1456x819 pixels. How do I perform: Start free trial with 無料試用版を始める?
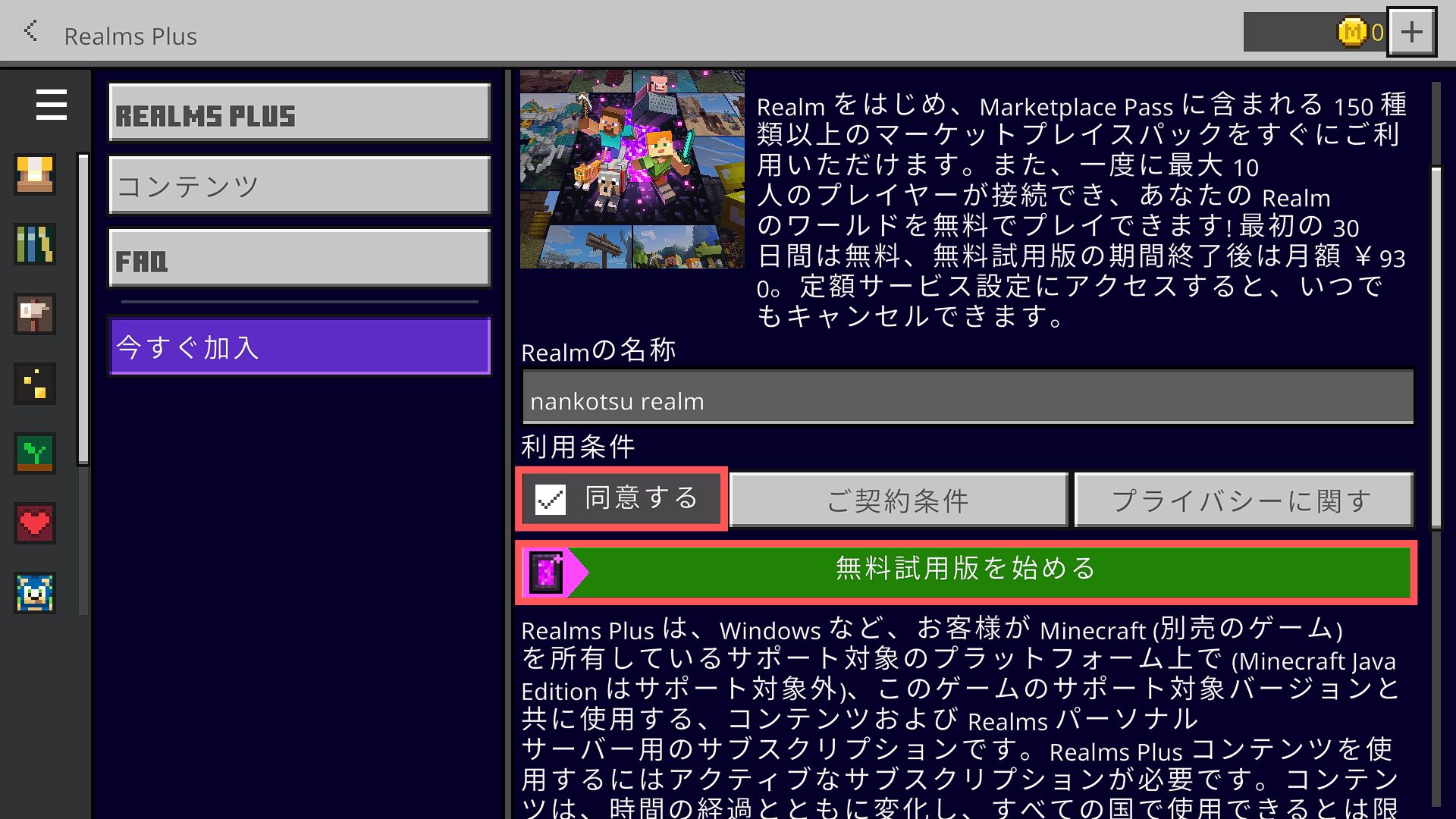pos(966,573)
